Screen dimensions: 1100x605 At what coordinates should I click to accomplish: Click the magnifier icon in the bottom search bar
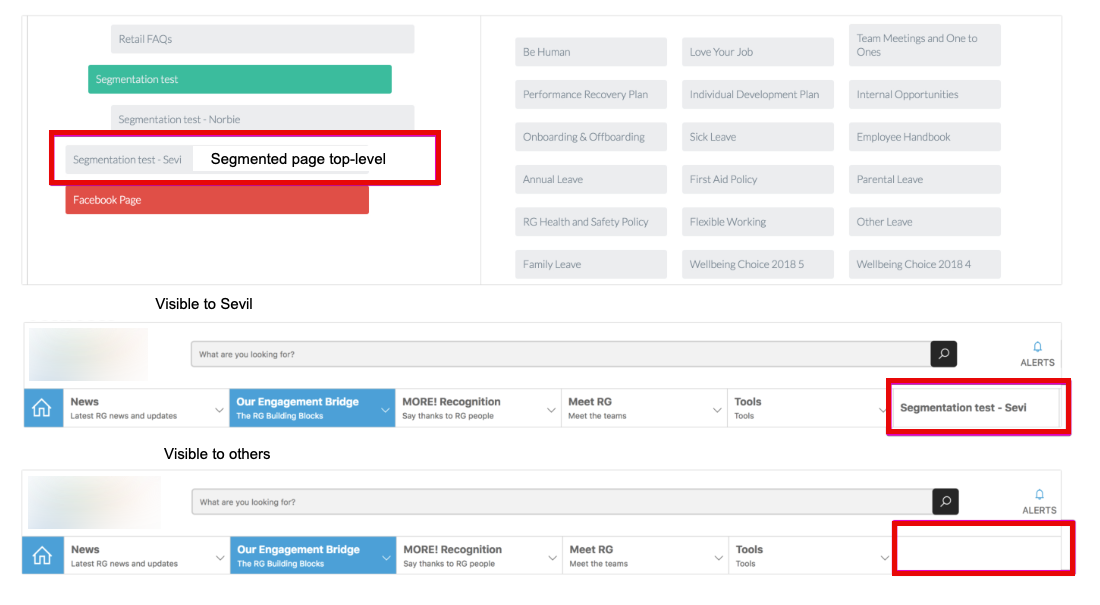(944, 501)
